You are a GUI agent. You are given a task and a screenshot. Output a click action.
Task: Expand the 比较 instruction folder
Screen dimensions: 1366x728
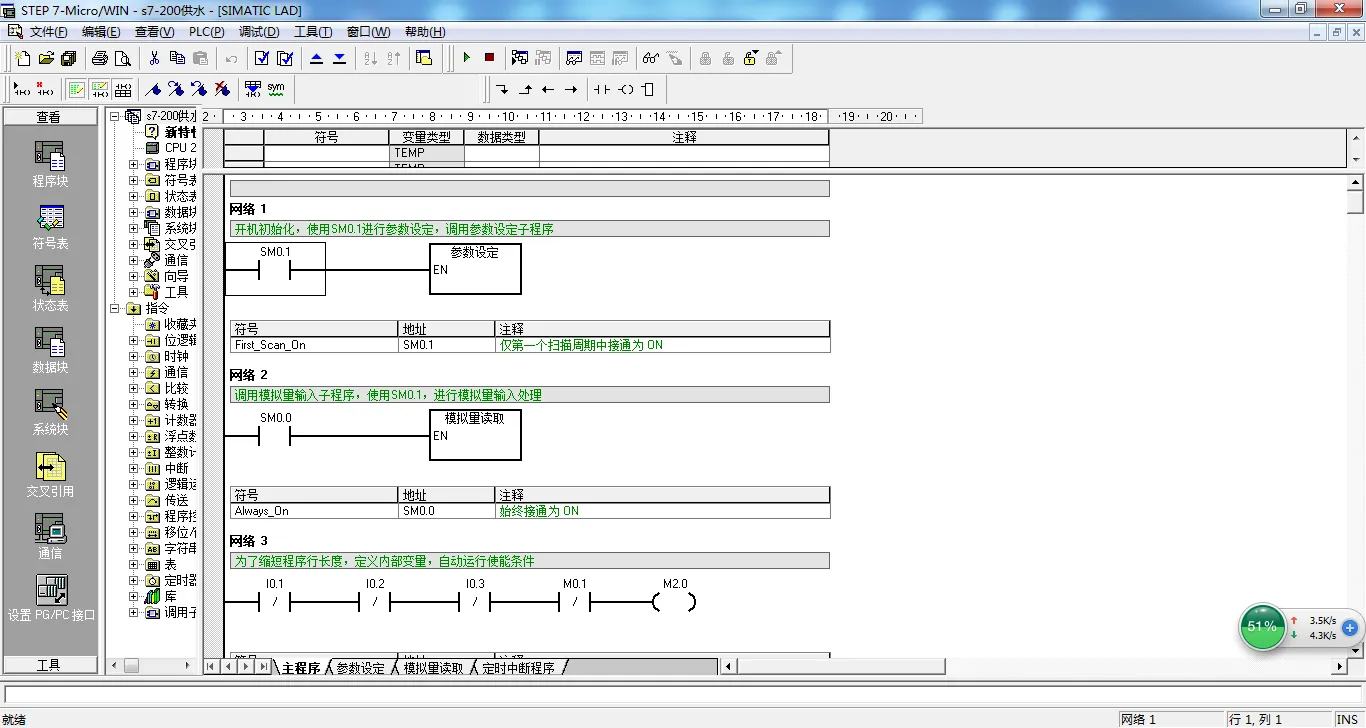click(134, 388)
